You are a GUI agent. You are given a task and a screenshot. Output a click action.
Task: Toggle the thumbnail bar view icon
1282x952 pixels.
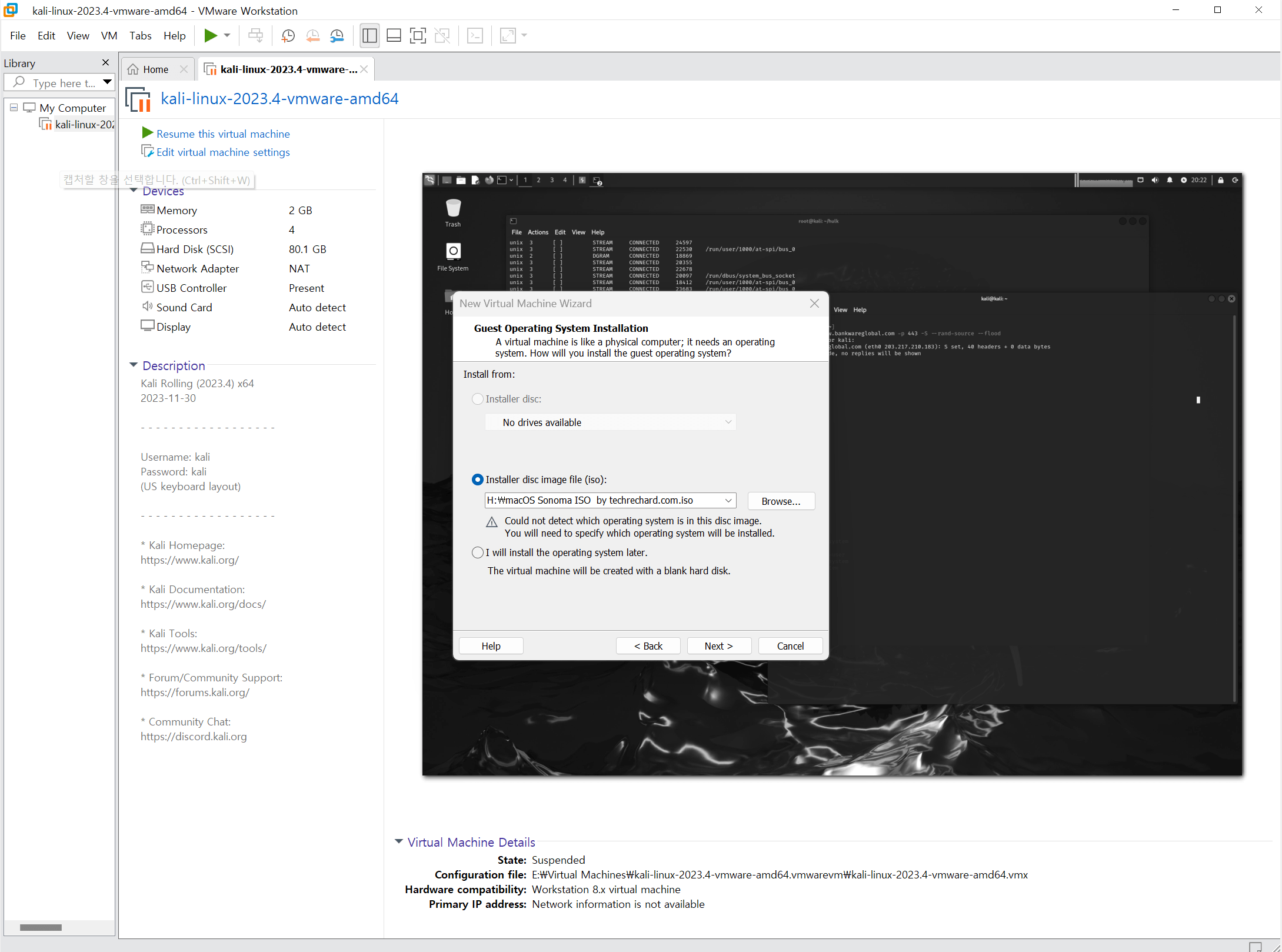394,36
